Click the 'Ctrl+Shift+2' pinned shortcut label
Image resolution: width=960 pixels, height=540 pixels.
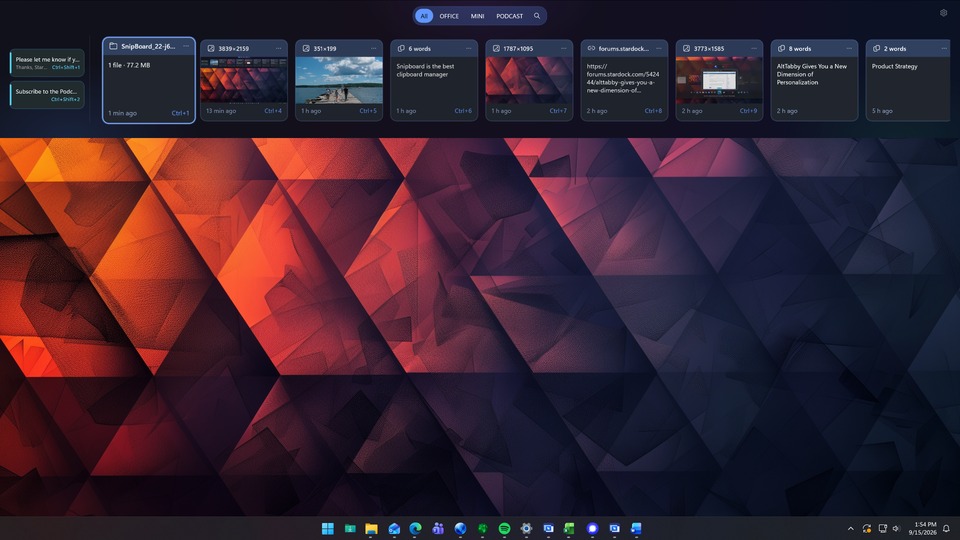tap(66, 99)
